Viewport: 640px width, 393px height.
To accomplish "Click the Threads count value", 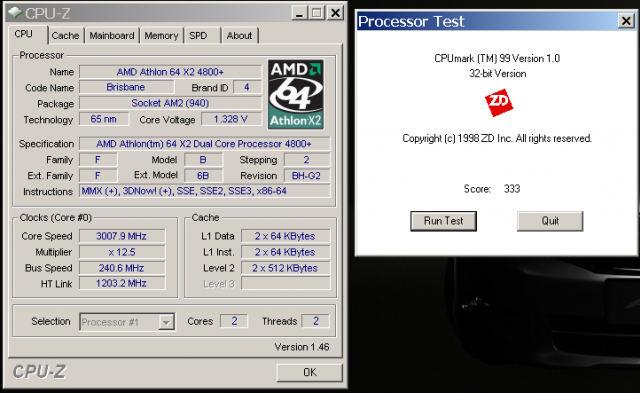I will (x=316, y=321).
